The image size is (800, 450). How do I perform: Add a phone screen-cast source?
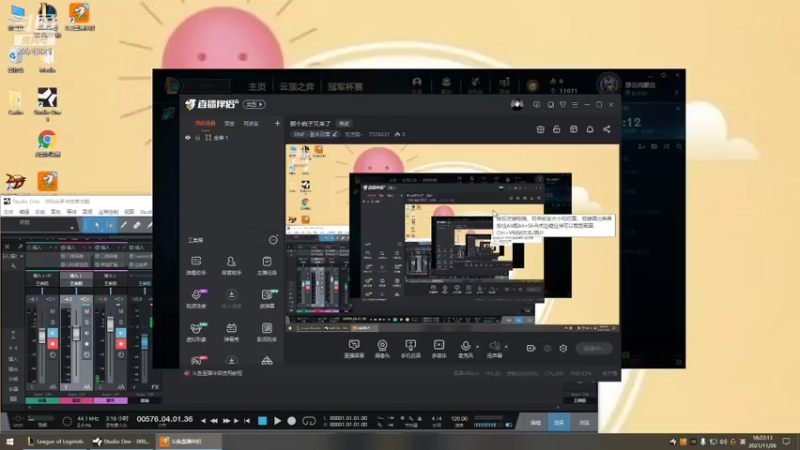point(411,349)
